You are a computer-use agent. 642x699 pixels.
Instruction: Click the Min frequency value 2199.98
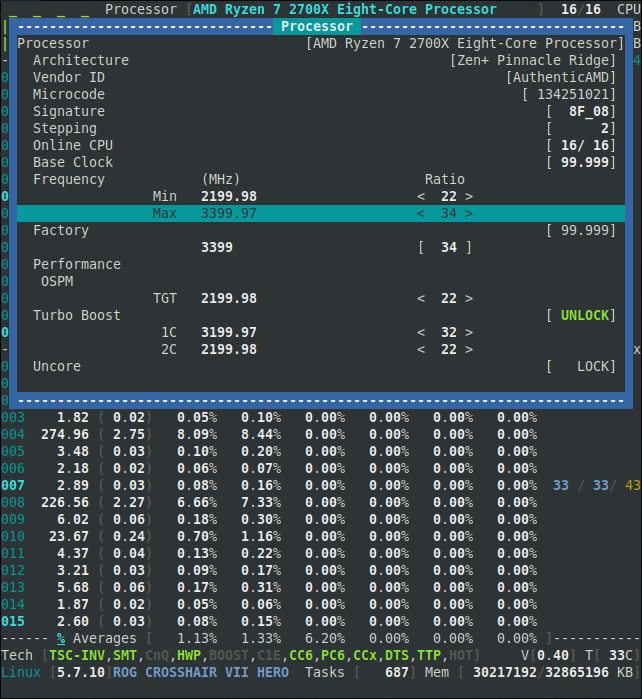229,197
